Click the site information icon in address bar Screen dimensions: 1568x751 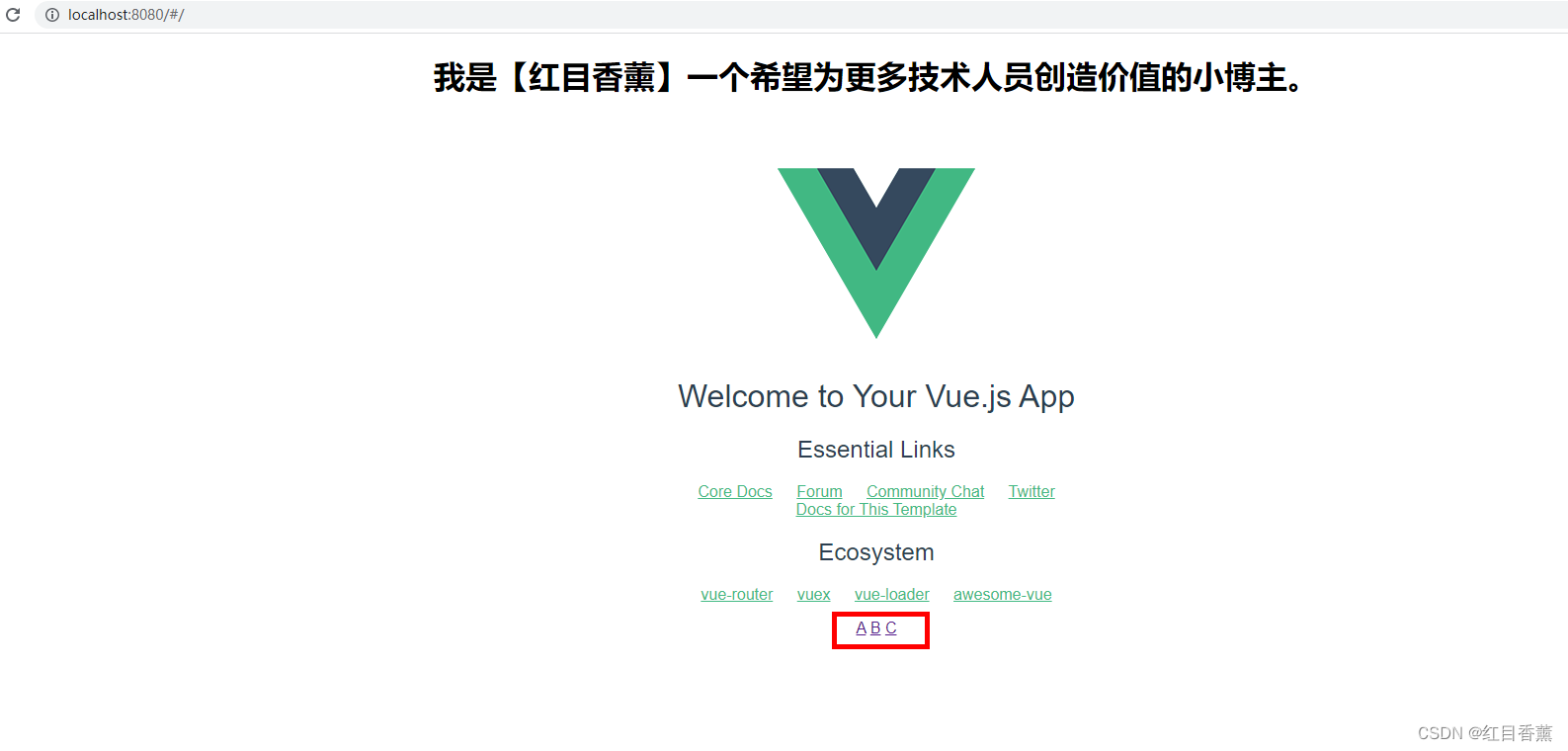pos(52,15)
